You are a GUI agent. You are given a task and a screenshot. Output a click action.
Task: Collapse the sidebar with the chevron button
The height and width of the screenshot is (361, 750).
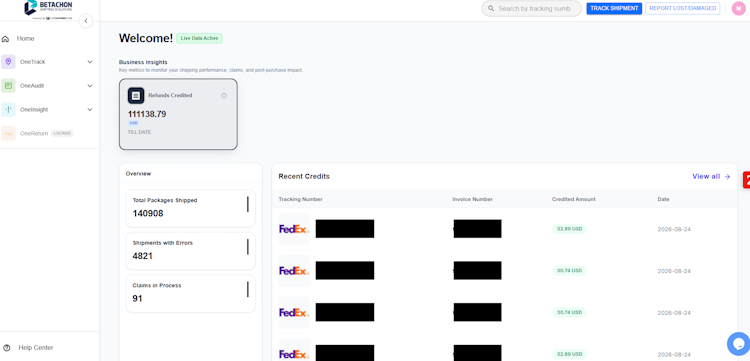86,21
